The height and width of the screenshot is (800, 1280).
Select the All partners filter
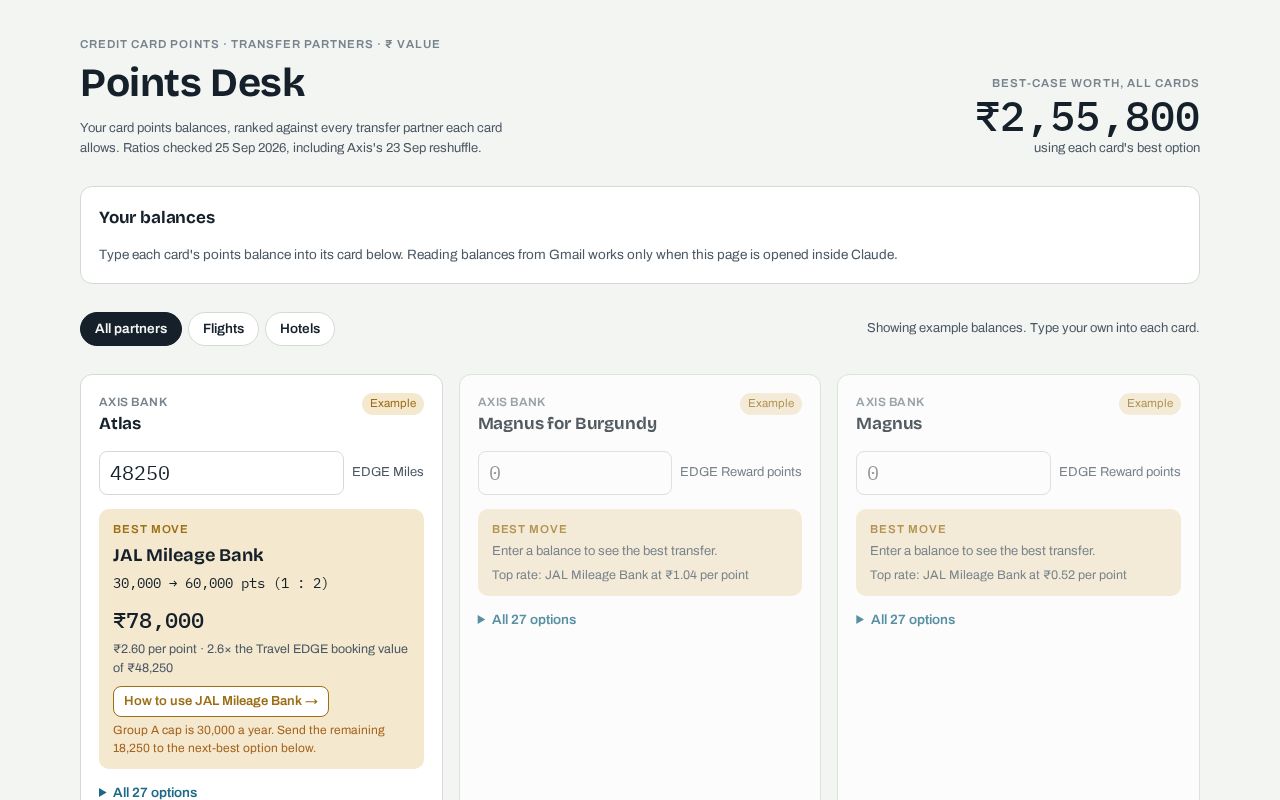coord(131,329)
